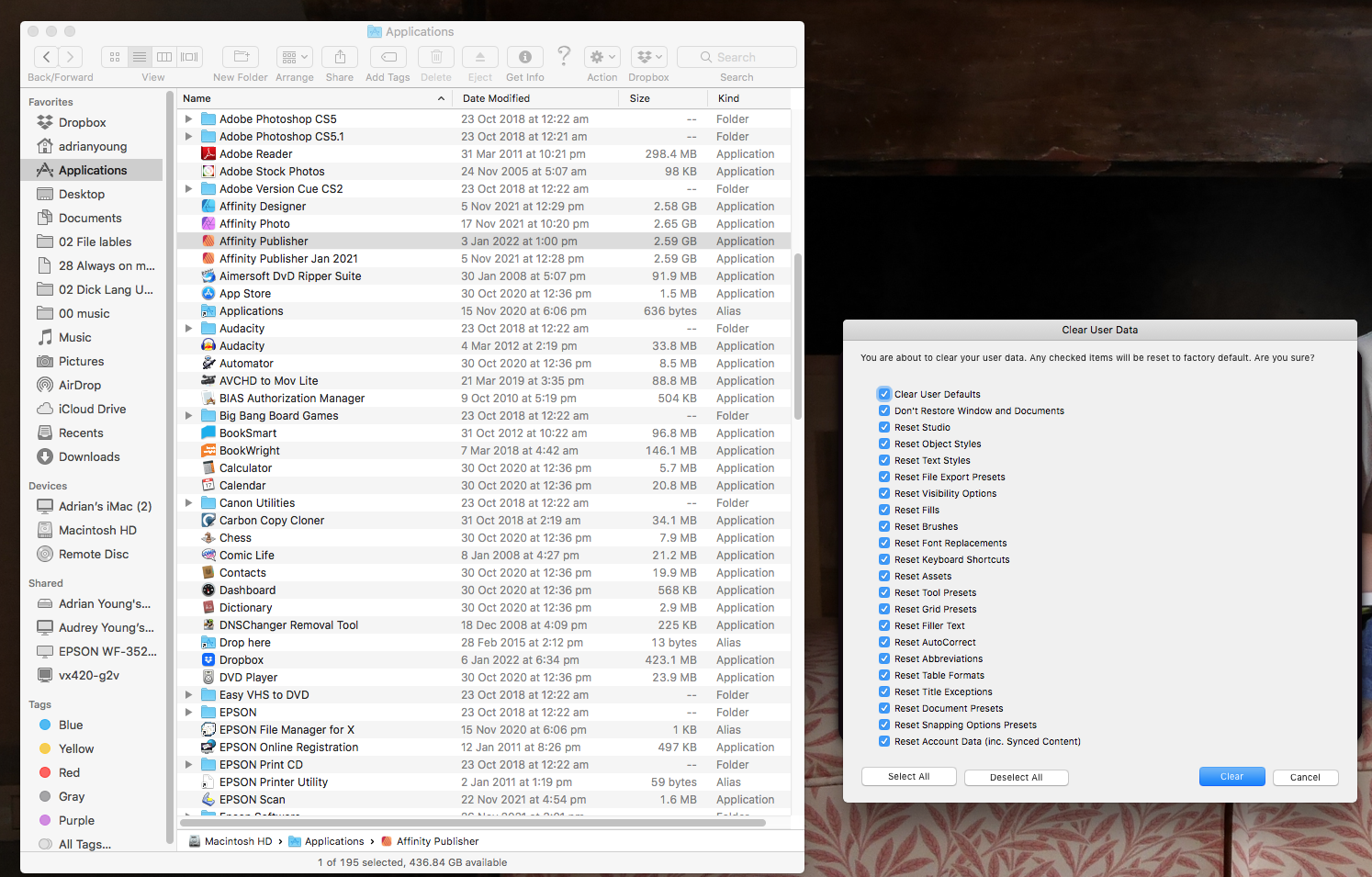The width and height of the screenshot is (1372, 877).
Task: Uncheck Clear User Defaults checkbox
Action: 884,394
